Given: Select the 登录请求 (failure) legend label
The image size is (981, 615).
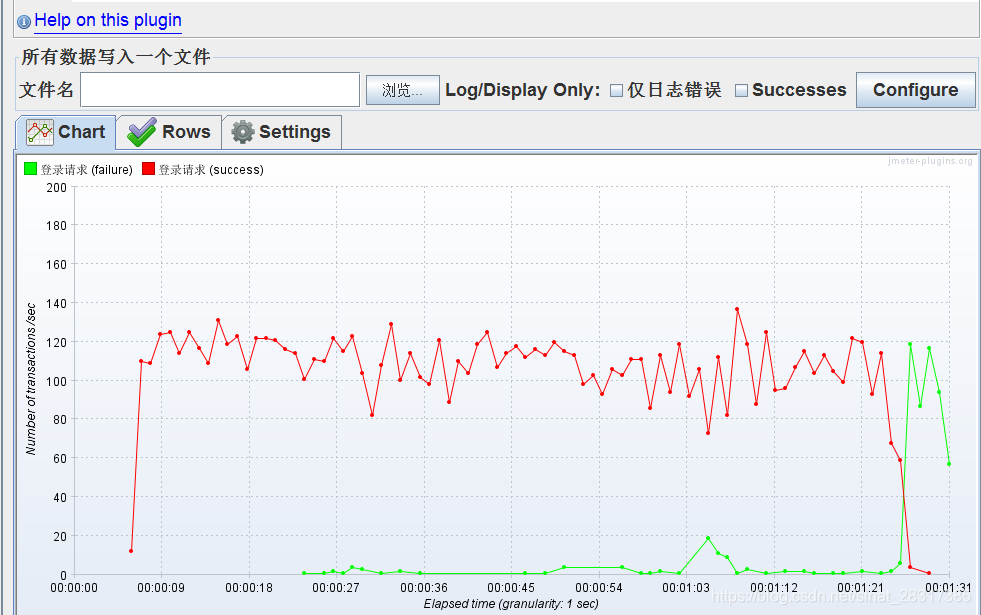Looking at the screenshot, I should [87, 170].
